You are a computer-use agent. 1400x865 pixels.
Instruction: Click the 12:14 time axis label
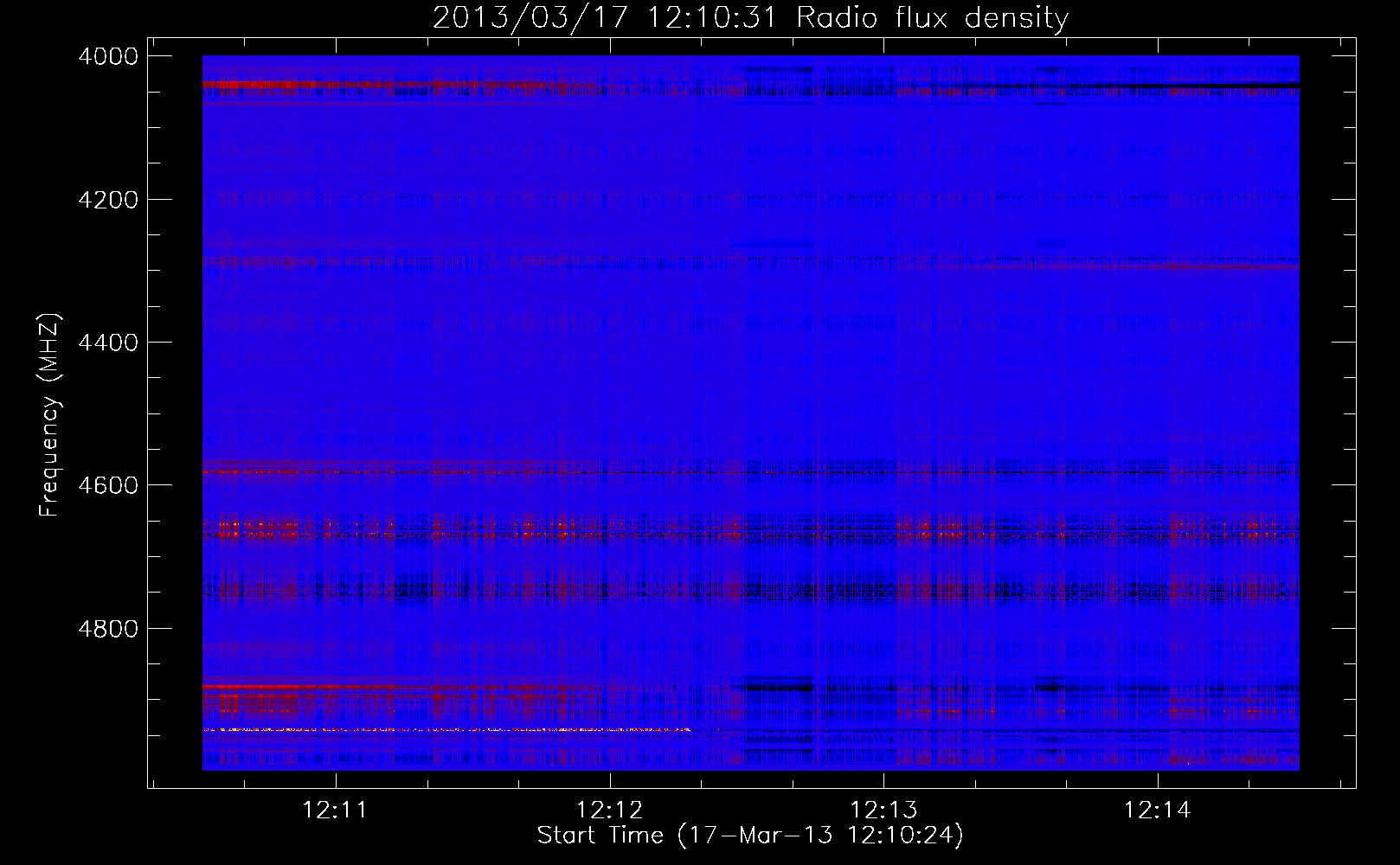1157,811
